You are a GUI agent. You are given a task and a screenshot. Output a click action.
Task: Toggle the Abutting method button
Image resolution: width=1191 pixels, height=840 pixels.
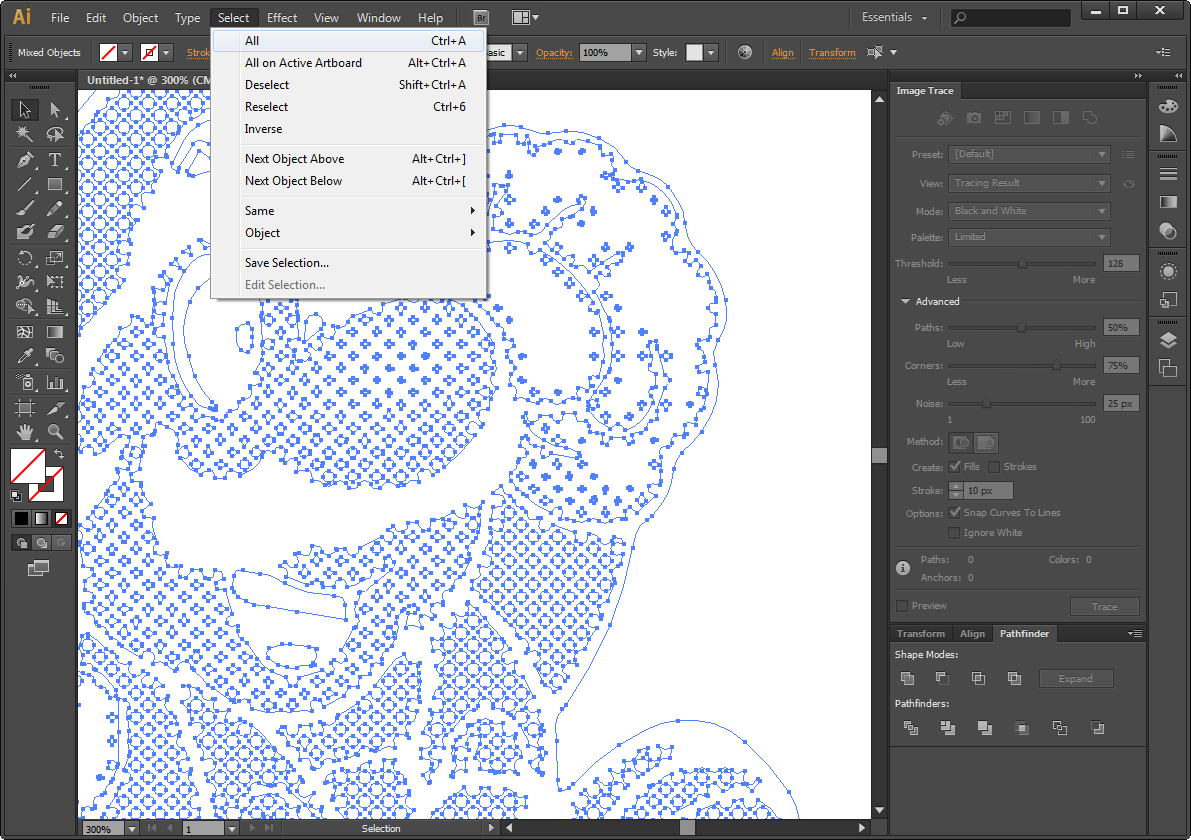point(961,442)
